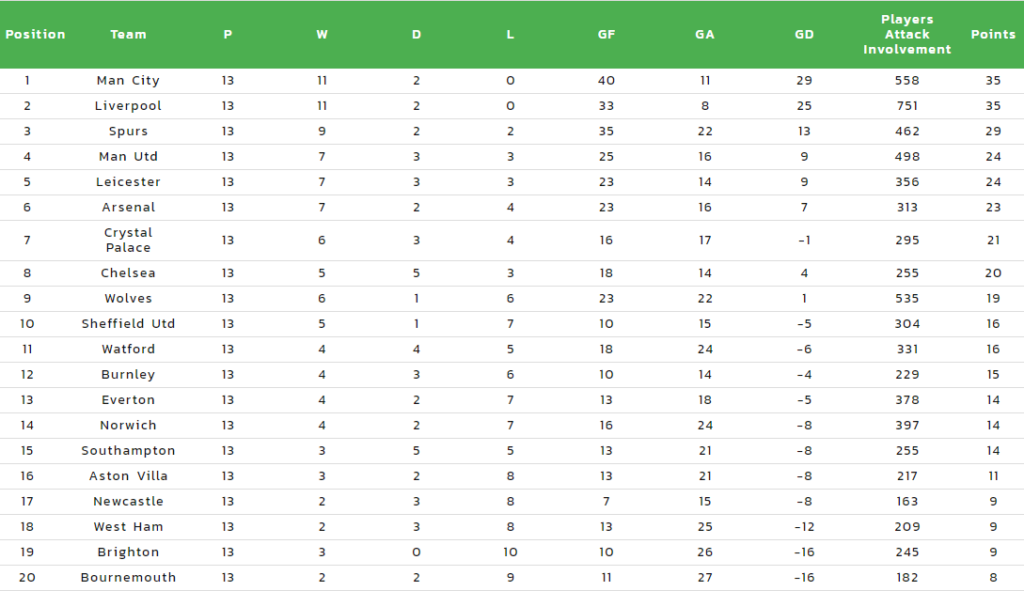Select Man City's goals for value 40

point(606,80)
